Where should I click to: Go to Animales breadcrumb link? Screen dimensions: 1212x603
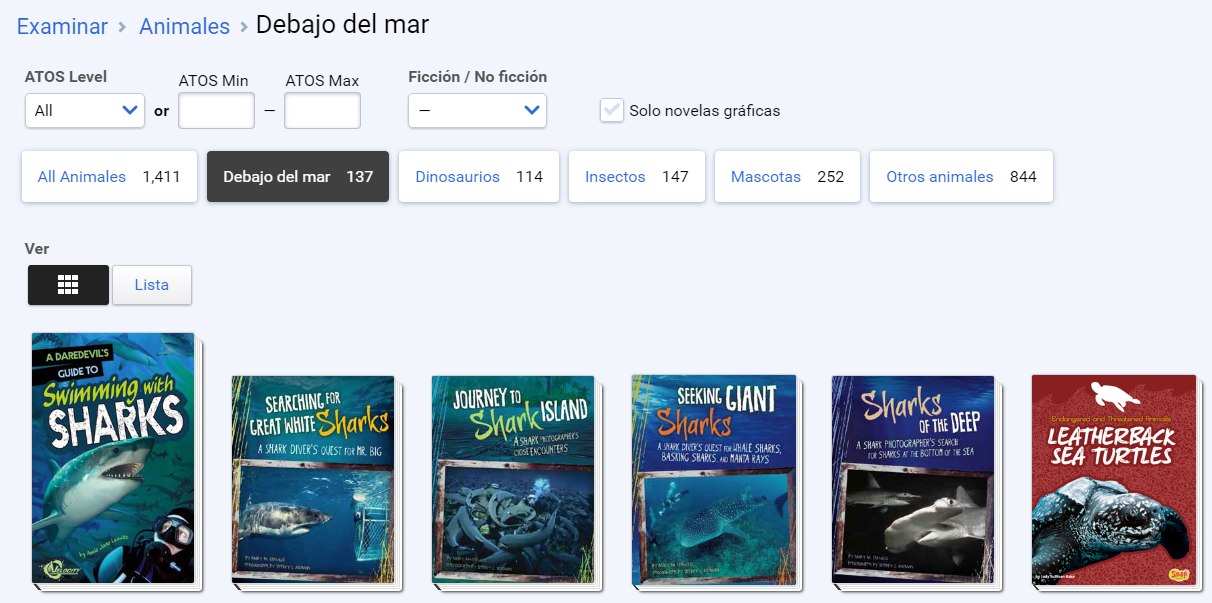pos(184,27)
